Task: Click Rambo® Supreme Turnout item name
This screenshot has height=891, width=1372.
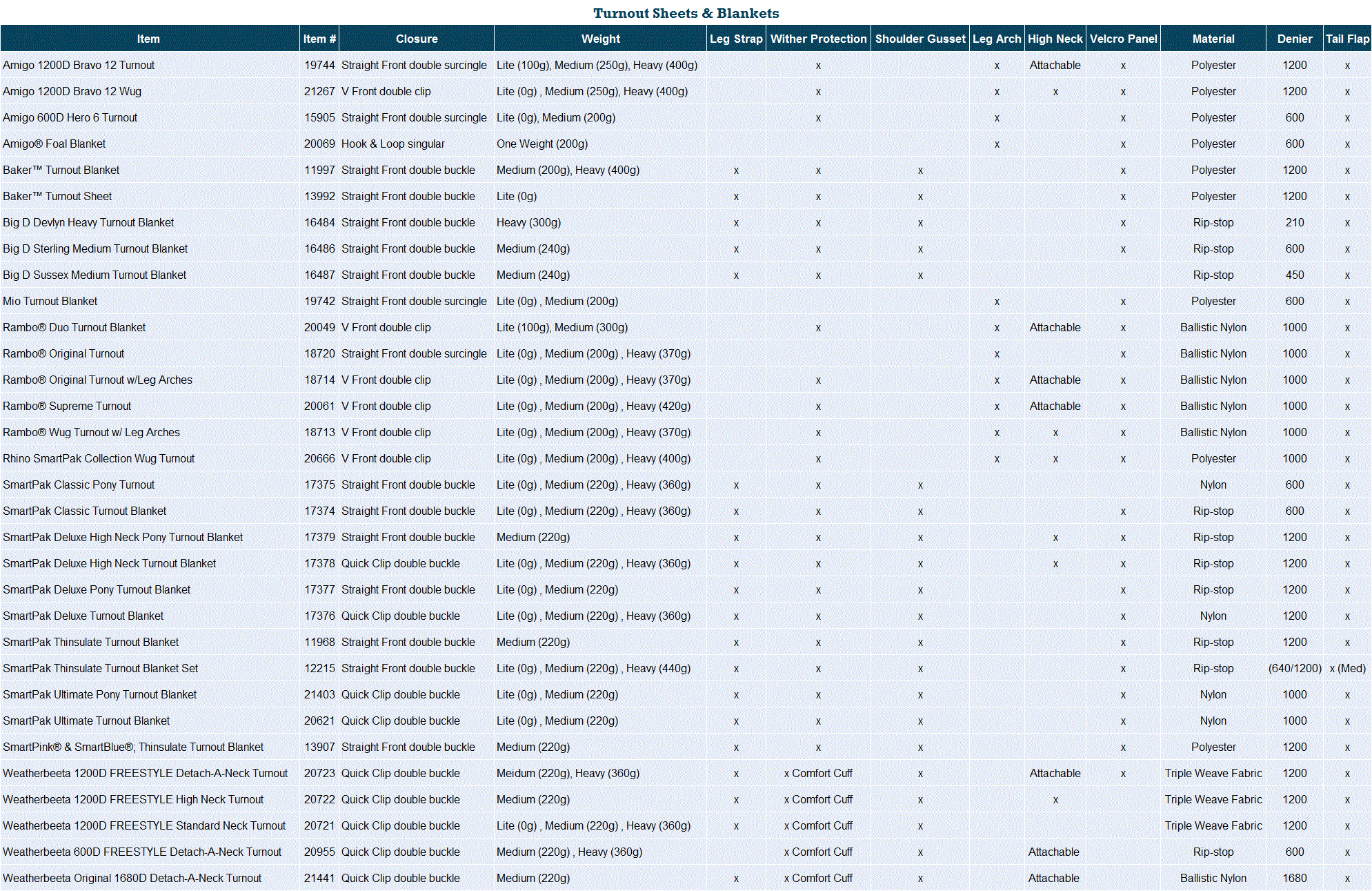Action: (67, 406)
